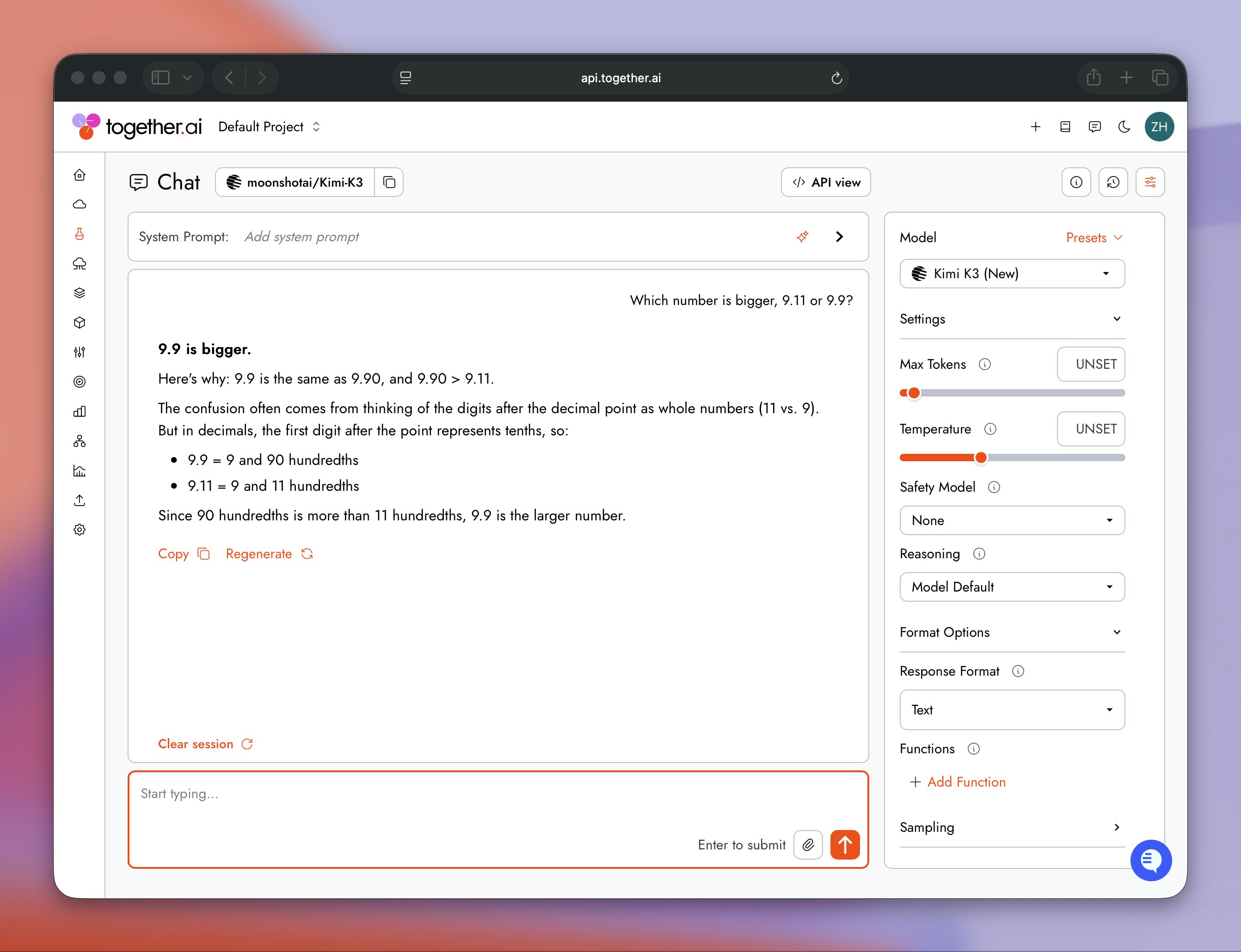This screenshot has height=952, width=1241.
Task: Click the info icon beside the history button
Action: coord(1076,182)
